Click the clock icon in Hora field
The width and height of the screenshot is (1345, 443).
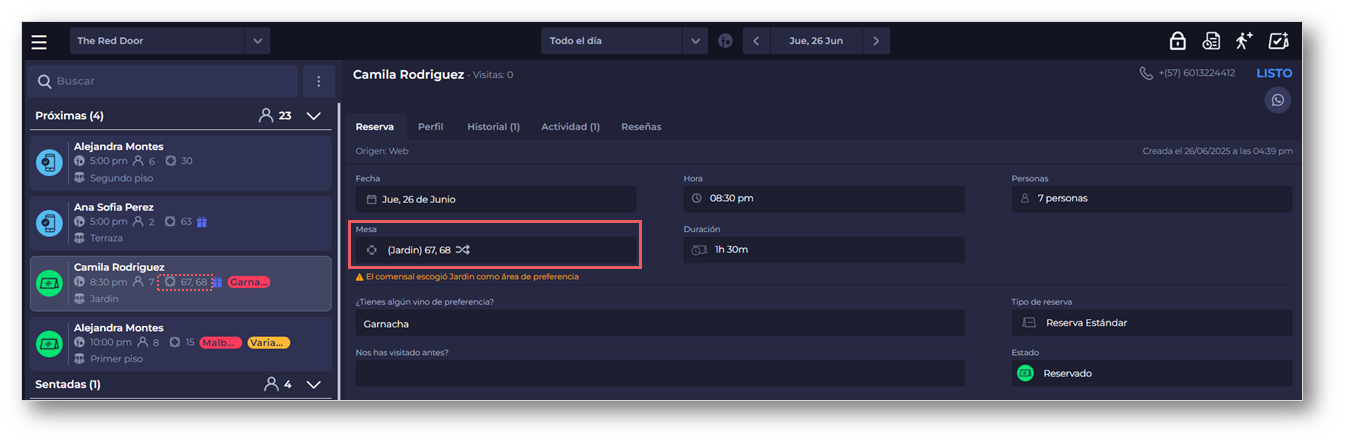698,198
